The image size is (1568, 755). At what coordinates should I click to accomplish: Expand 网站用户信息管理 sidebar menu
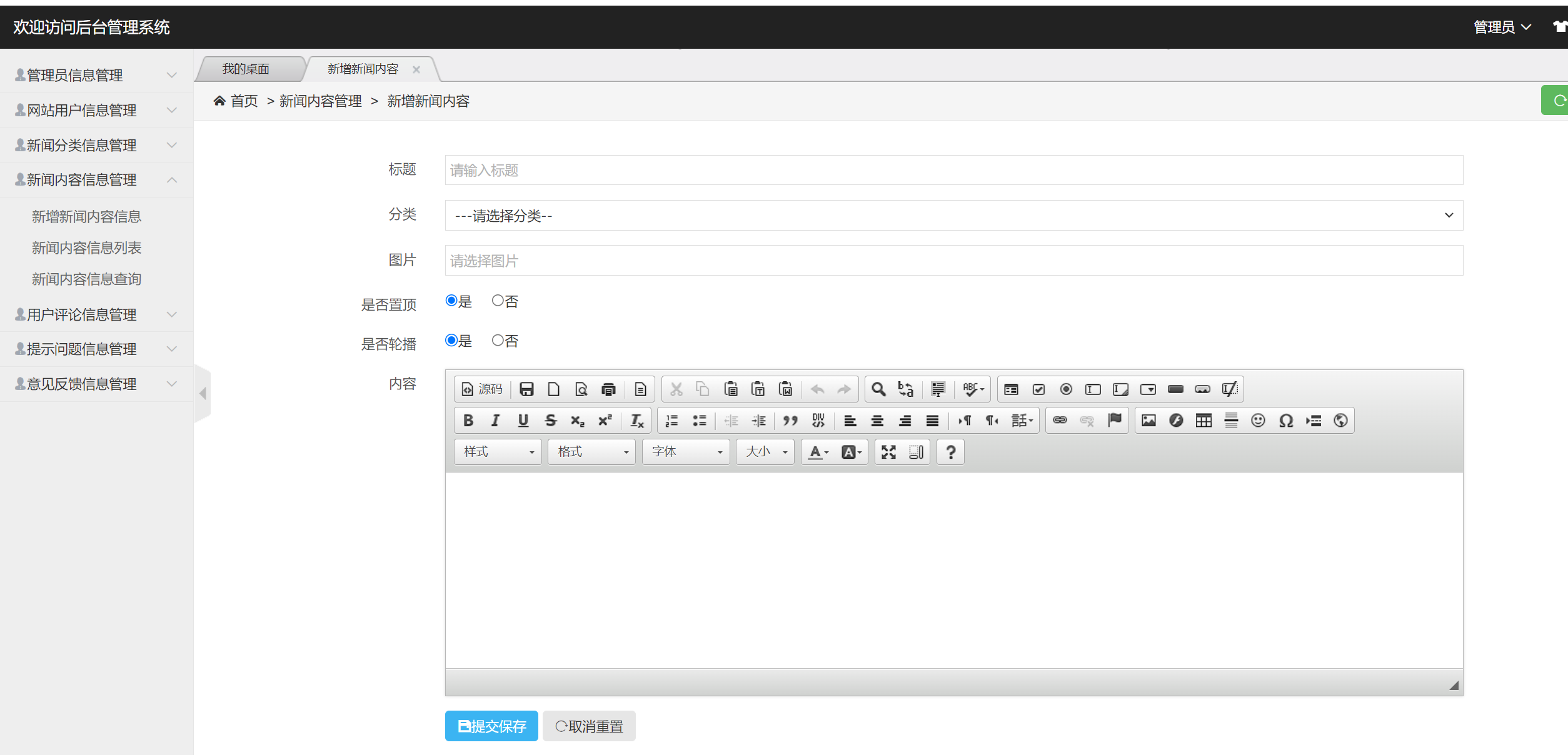pos(96,110)
